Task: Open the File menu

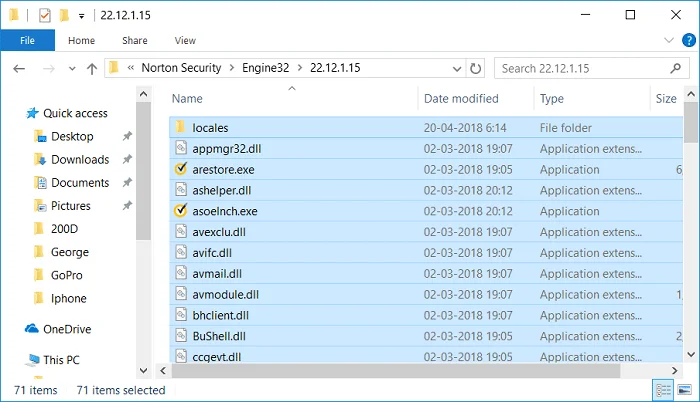Action: click(x=27, y=40)
